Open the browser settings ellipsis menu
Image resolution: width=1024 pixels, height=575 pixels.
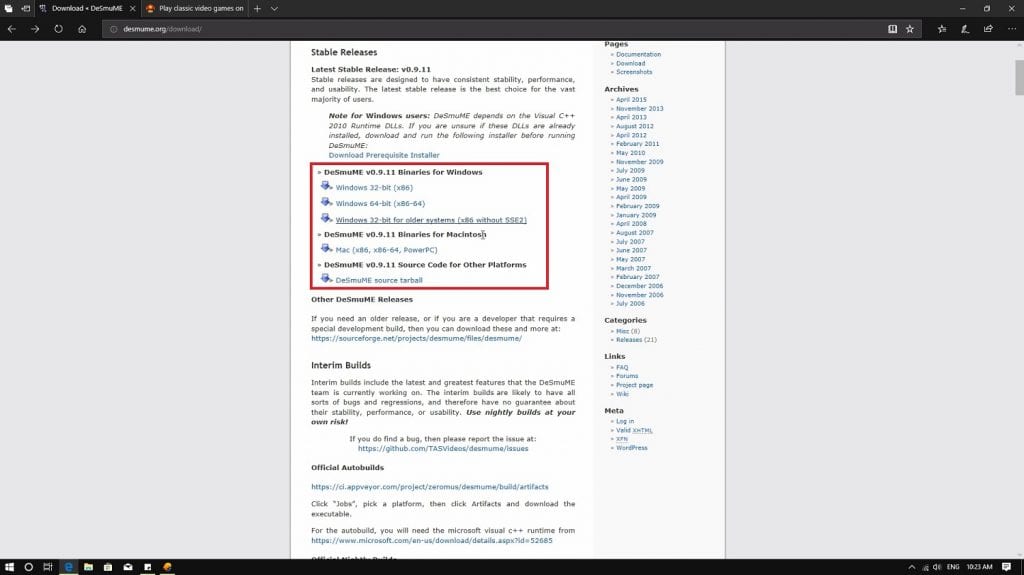coord(1012,29)
